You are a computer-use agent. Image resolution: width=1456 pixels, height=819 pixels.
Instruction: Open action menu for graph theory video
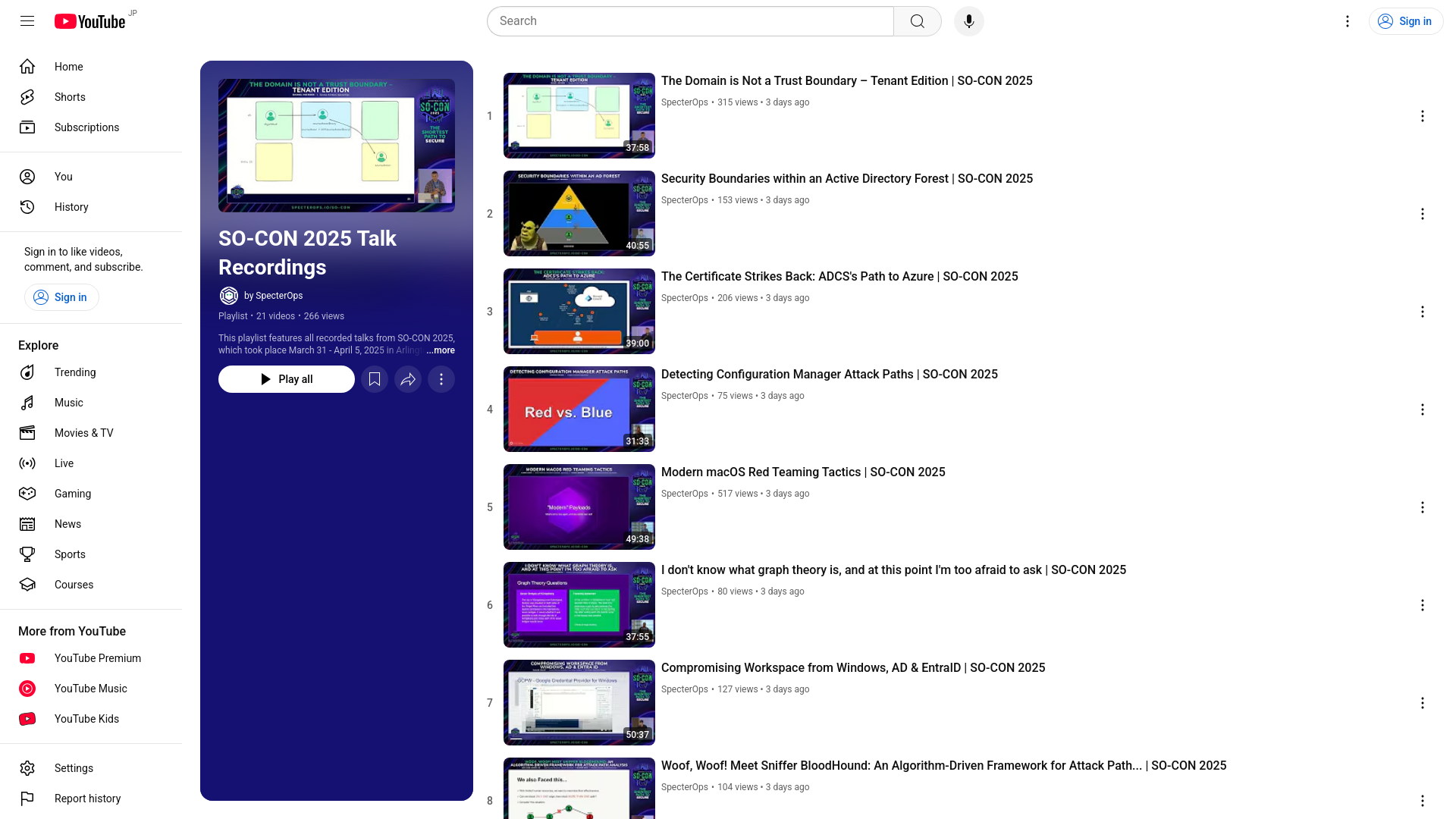(1423, 605)
